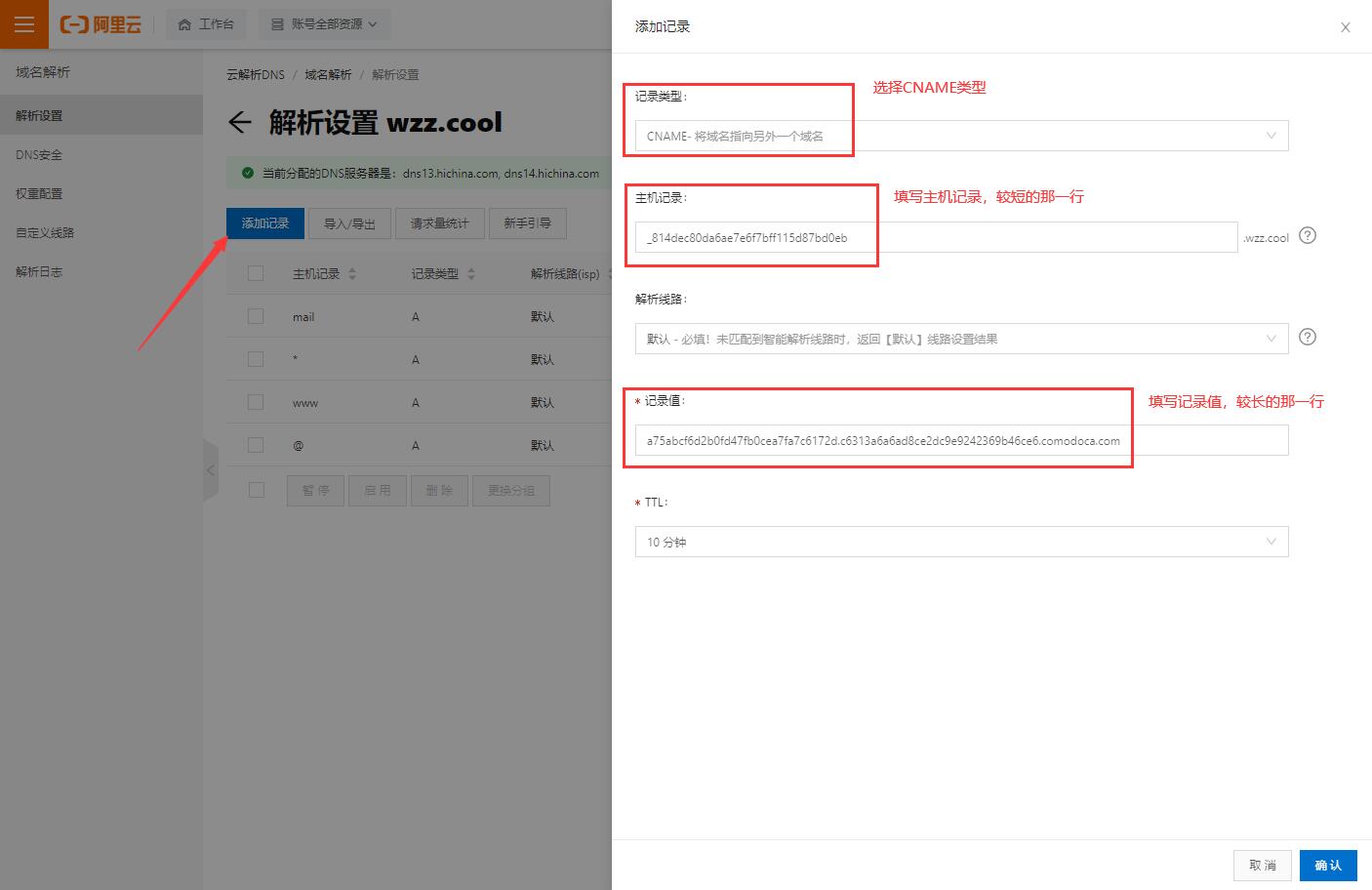Check the @ record row checkbox
1372x890 pixels.
click(256, 445)
